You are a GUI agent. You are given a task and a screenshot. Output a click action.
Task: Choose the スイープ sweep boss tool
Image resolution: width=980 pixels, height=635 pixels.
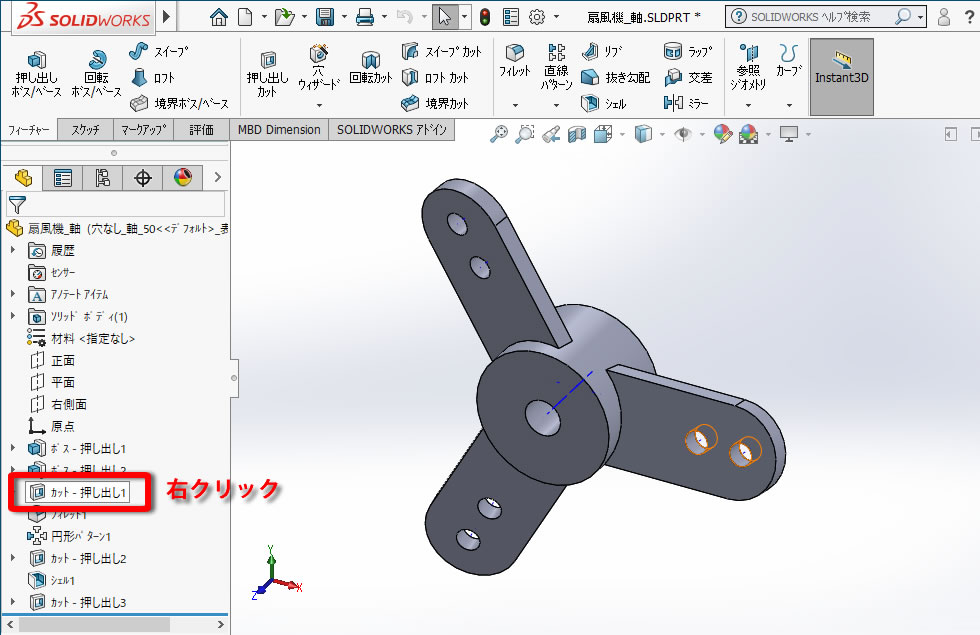[159, 51]
